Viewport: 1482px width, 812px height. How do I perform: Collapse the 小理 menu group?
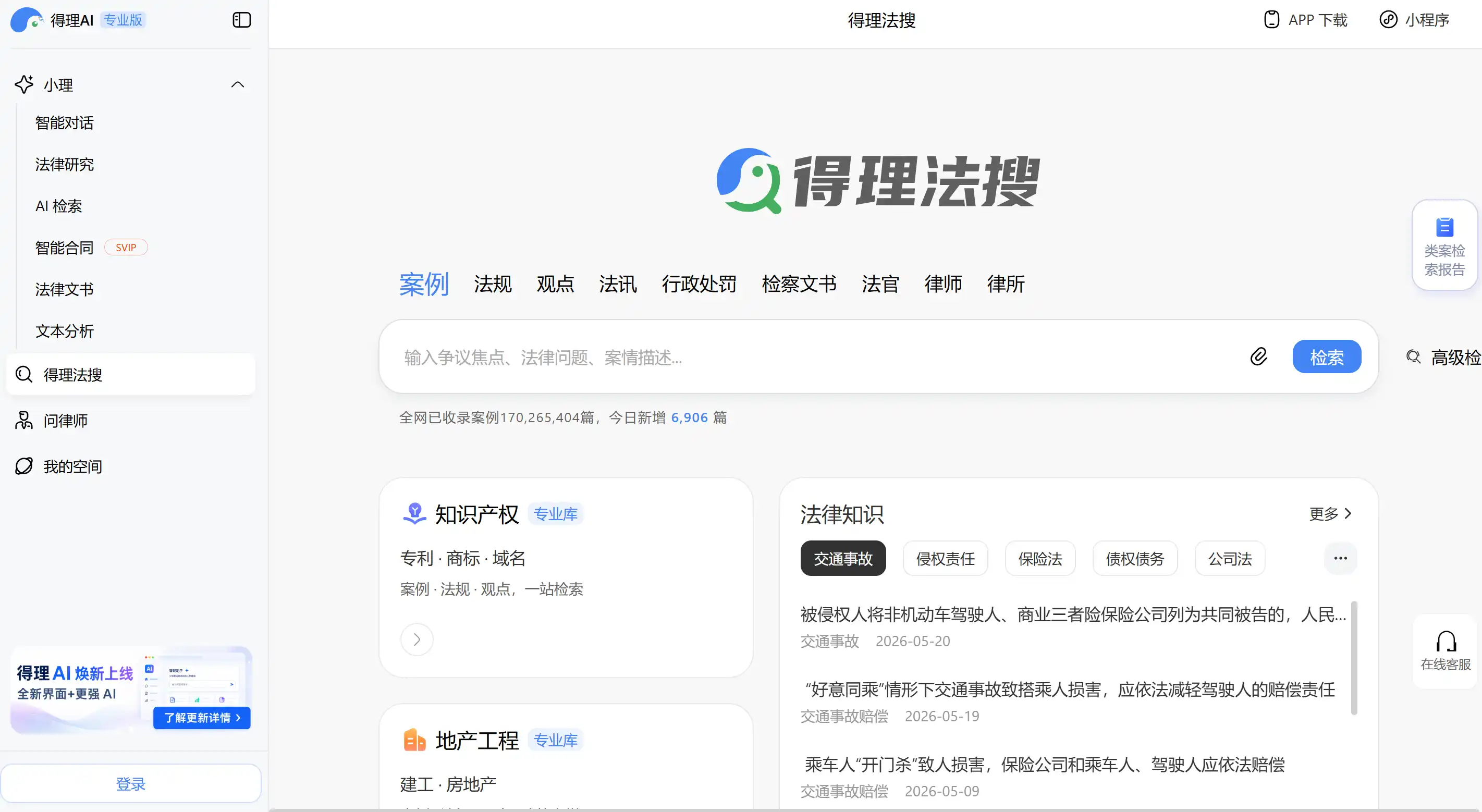238,84
